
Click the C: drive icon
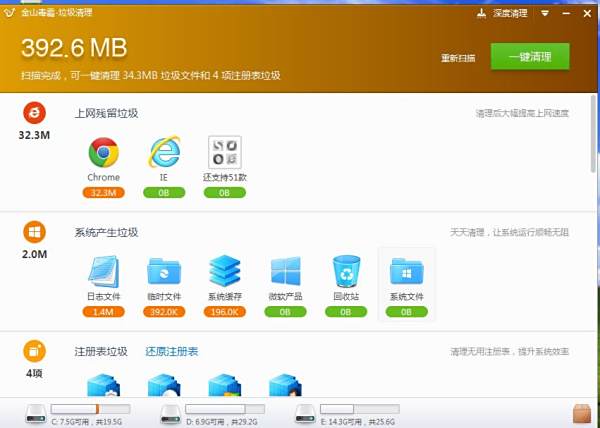(x=36, y=414)
